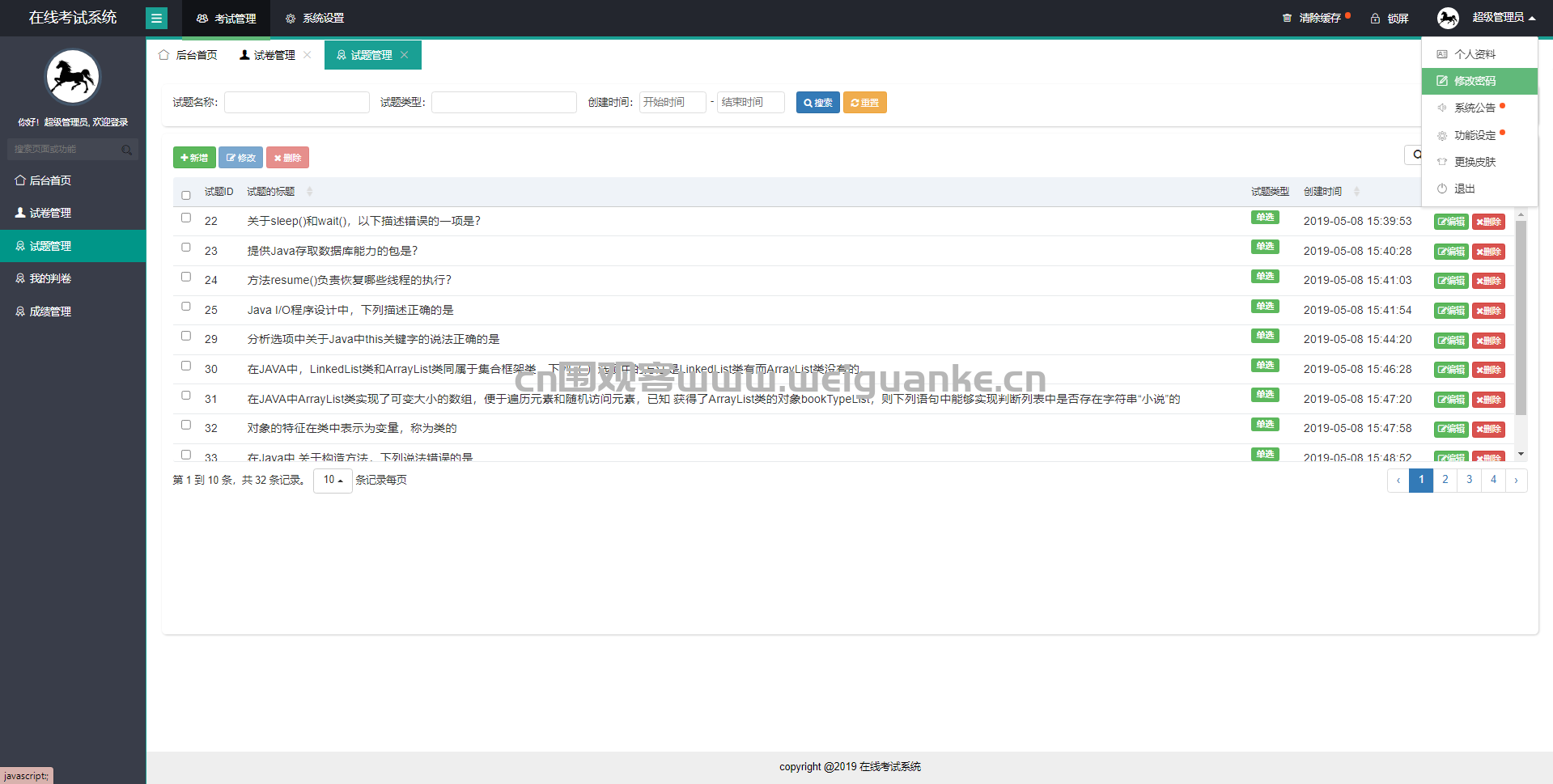The height and width of the screenshot is (784, 1553).
Task: Open 试题管理 in the sidebar
Action: point(73,246)
